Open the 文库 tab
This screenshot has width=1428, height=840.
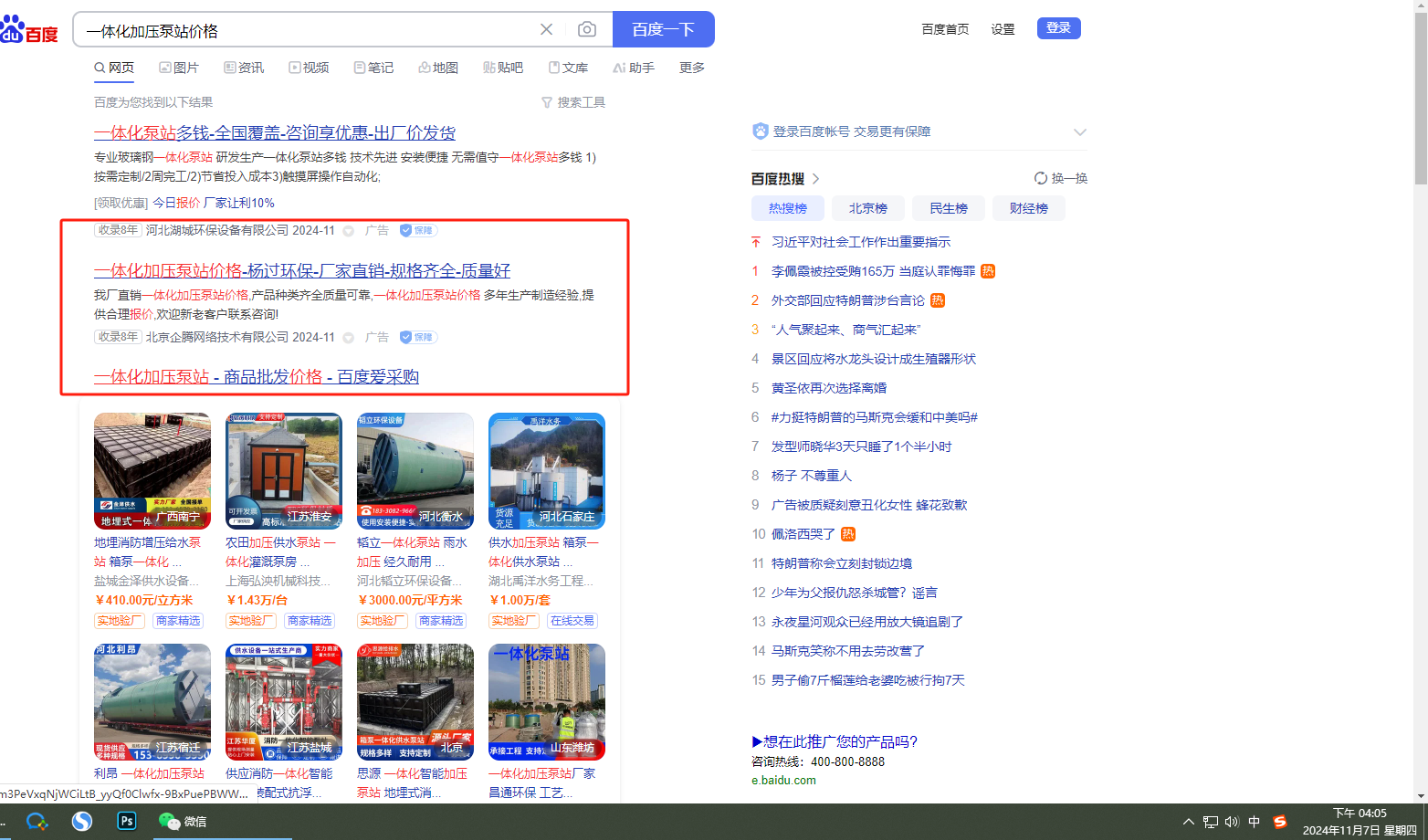[568, 68]
